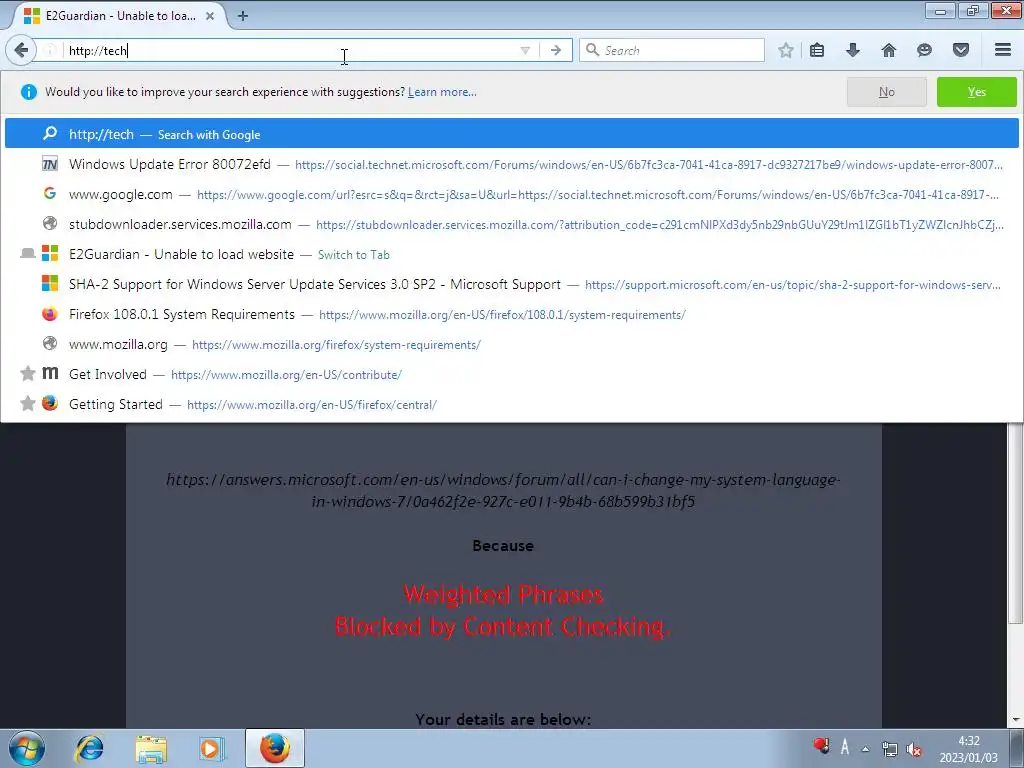
Task: Click the search magnifier icon in search box
Action: pos(592,50)
